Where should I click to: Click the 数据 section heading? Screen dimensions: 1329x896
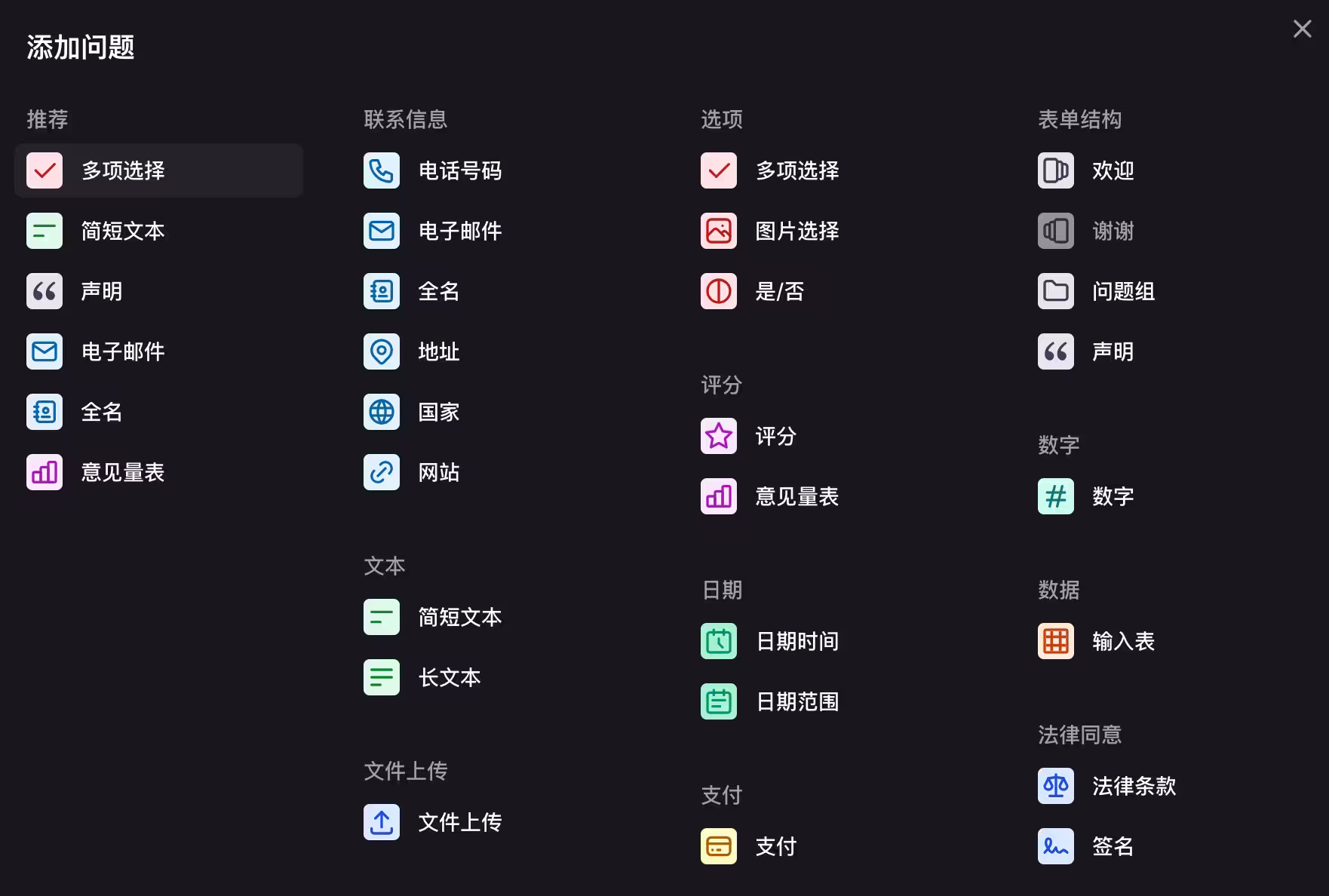point(1059,590)
